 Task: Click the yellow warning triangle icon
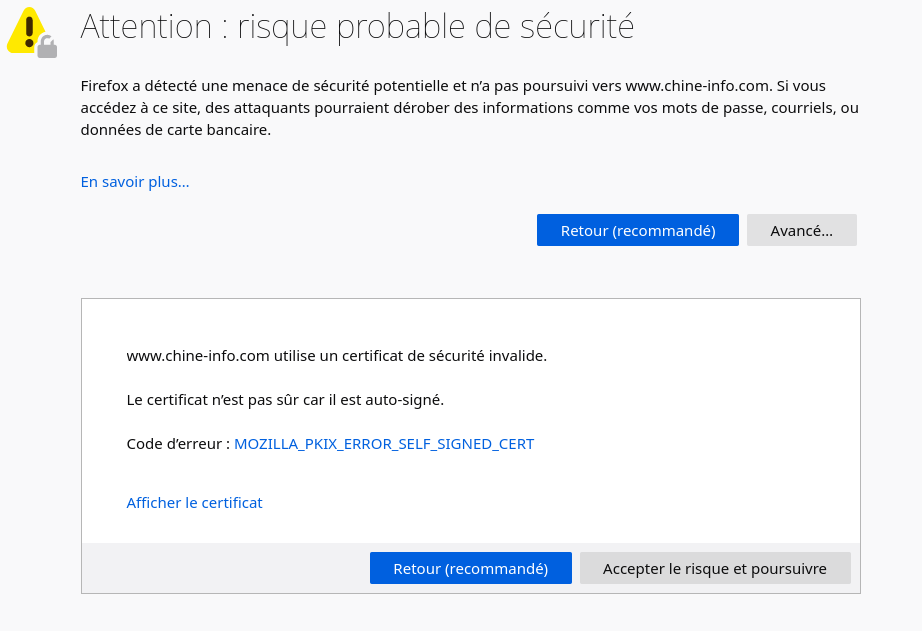pos(25,28)
